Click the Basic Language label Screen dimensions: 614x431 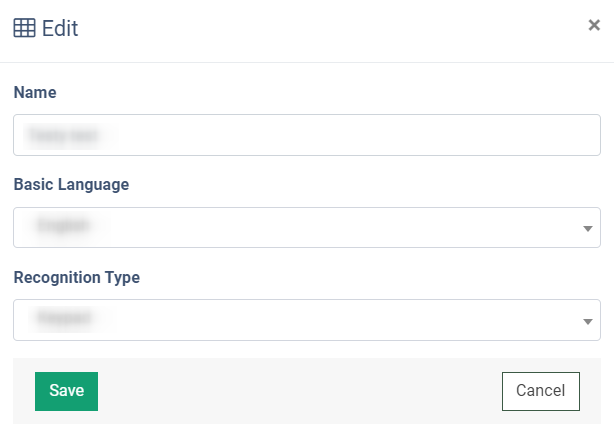[71, 184]
